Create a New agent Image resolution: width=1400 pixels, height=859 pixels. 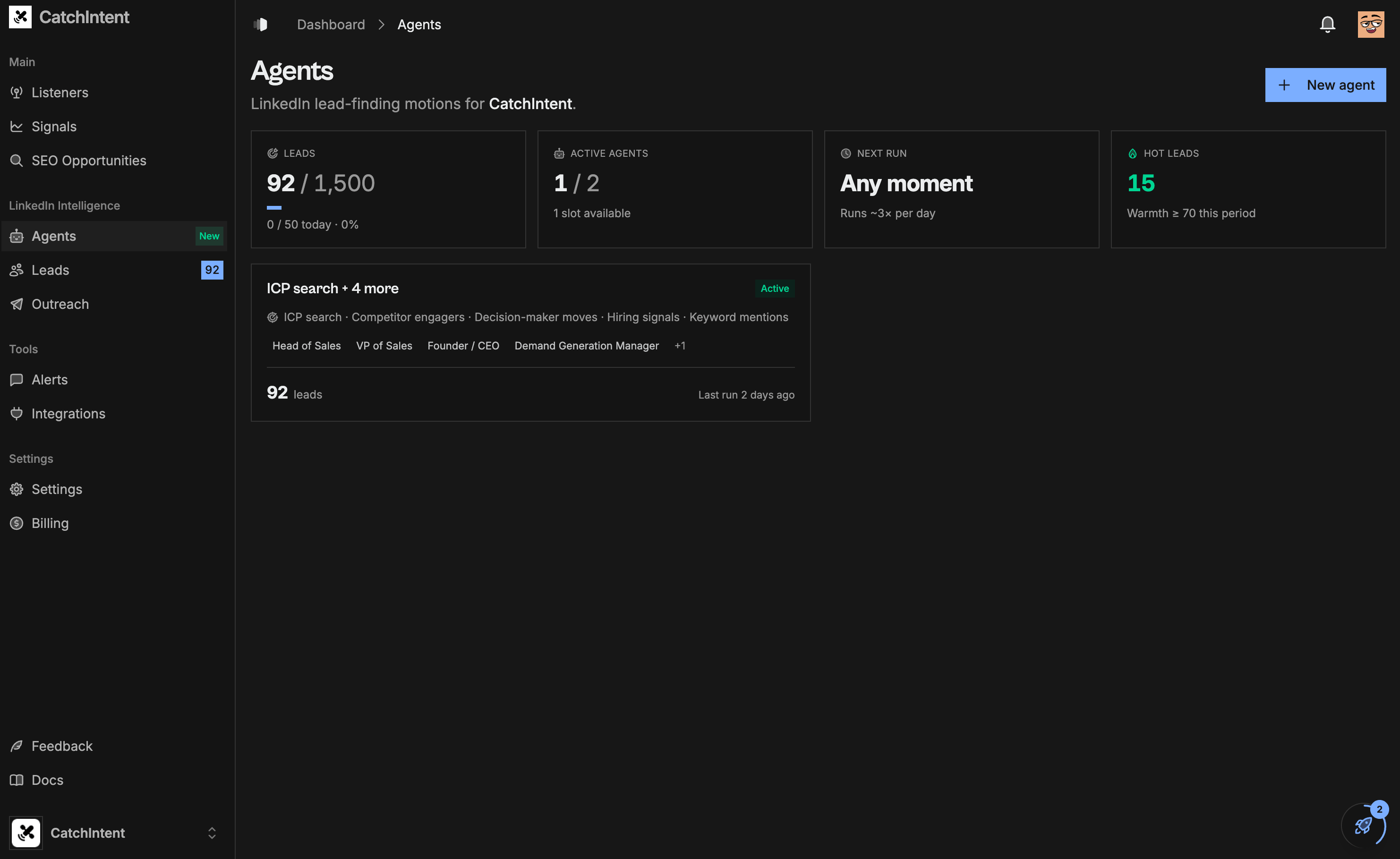tap(1325, 85)
